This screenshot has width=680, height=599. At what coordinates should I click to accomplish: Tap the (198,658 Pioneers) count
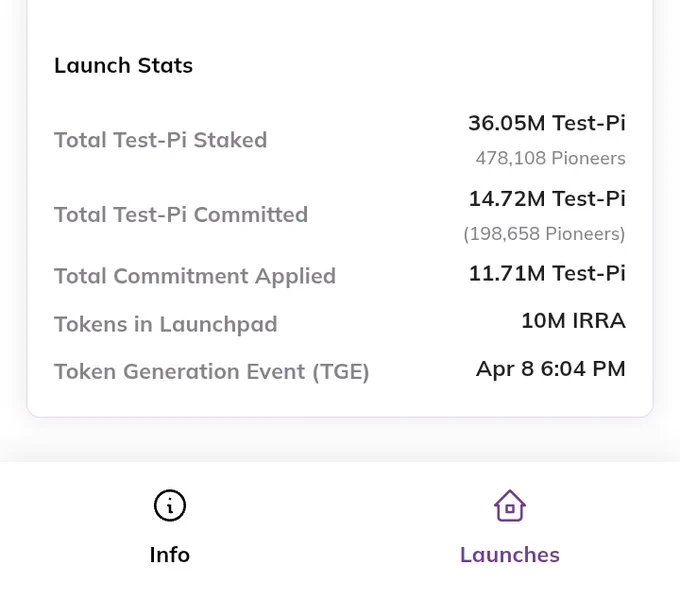pyautogui.click(x=544, y=234)
